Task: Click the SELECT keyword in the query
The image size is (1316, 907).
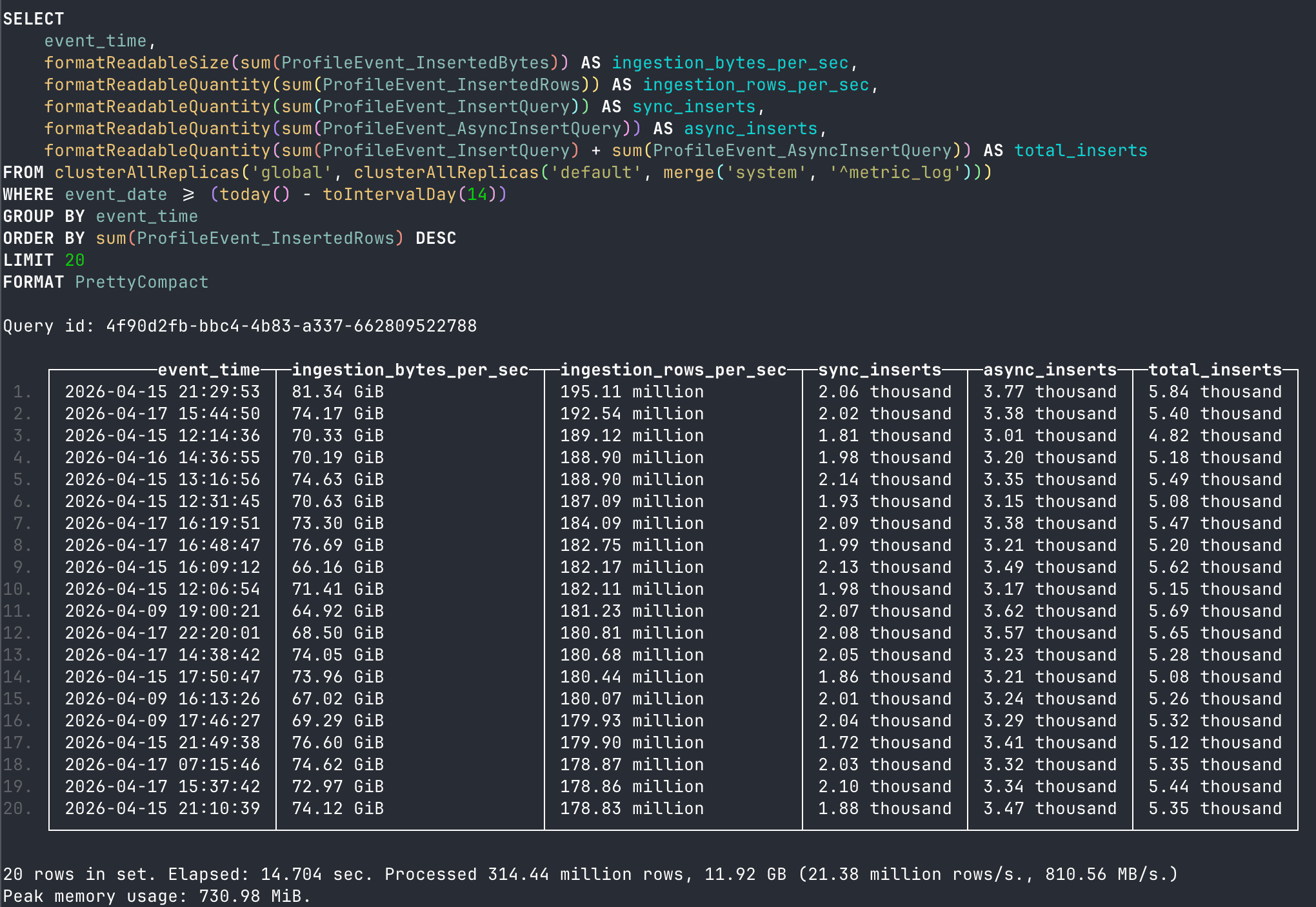Action: coord(34,19)
